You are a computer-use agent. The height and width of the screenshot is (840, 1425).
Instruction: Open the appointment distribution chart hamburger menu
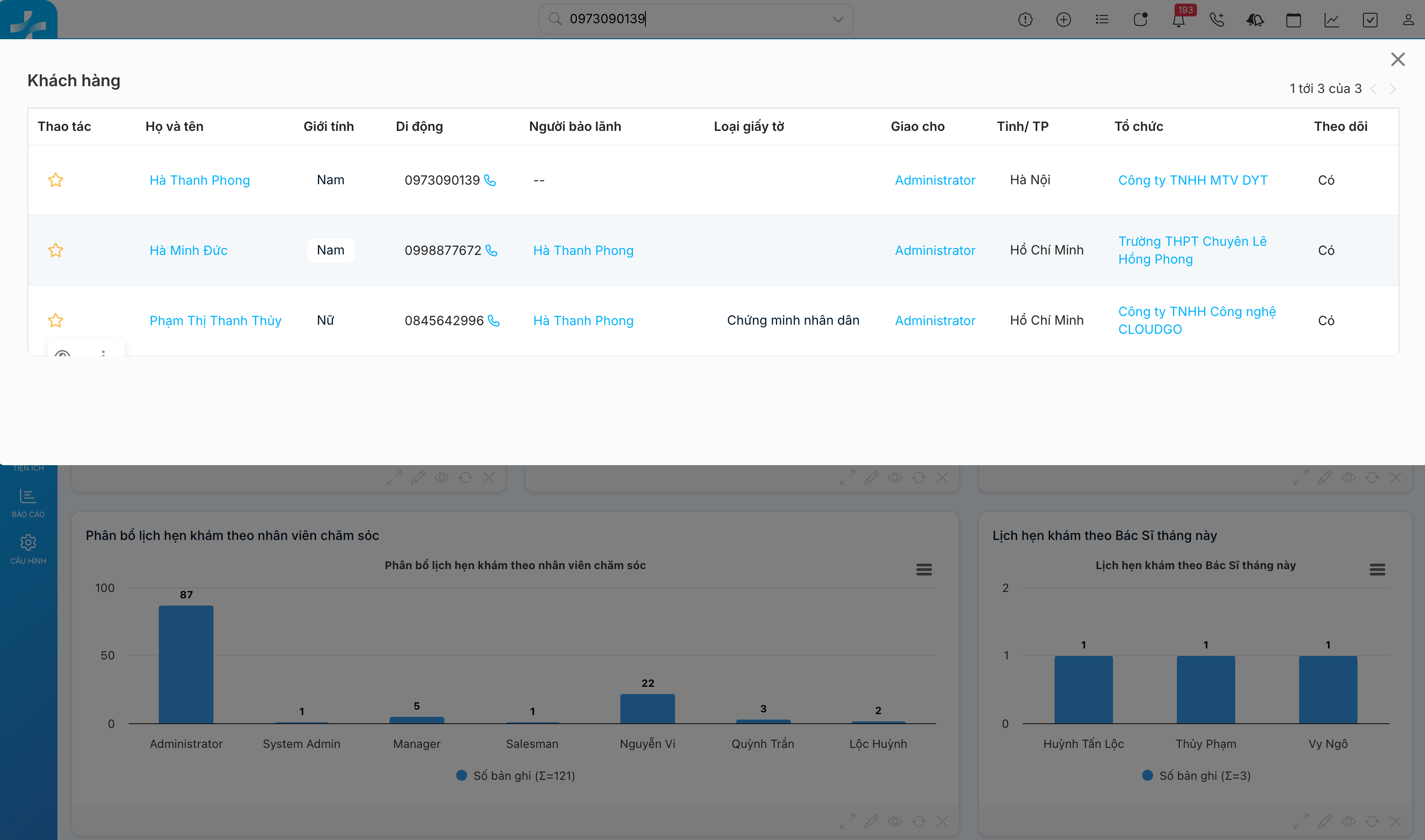point(924,570)
